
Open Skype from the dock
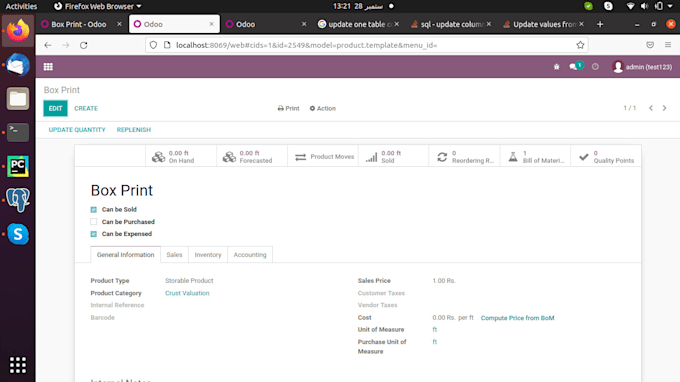(x=18, y=234)
